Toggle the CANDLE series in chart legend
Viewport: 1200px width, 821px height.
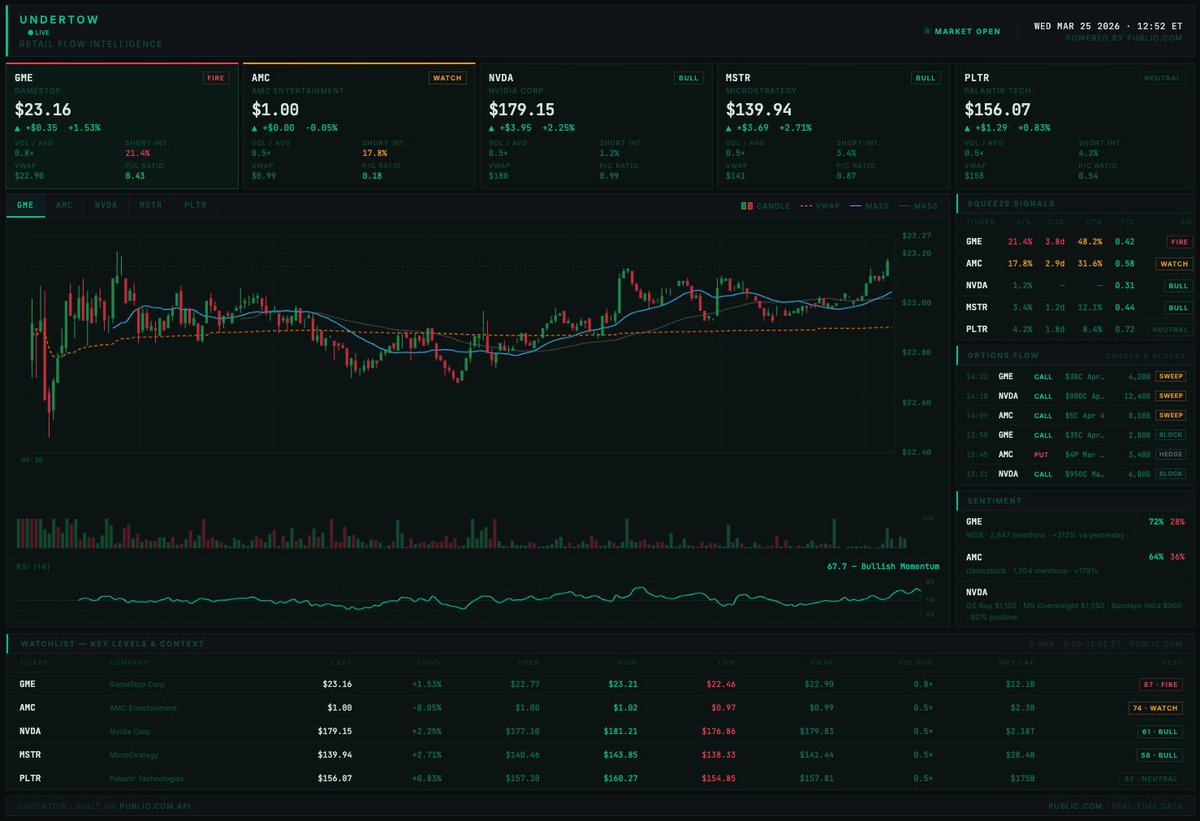click(765, 205)
